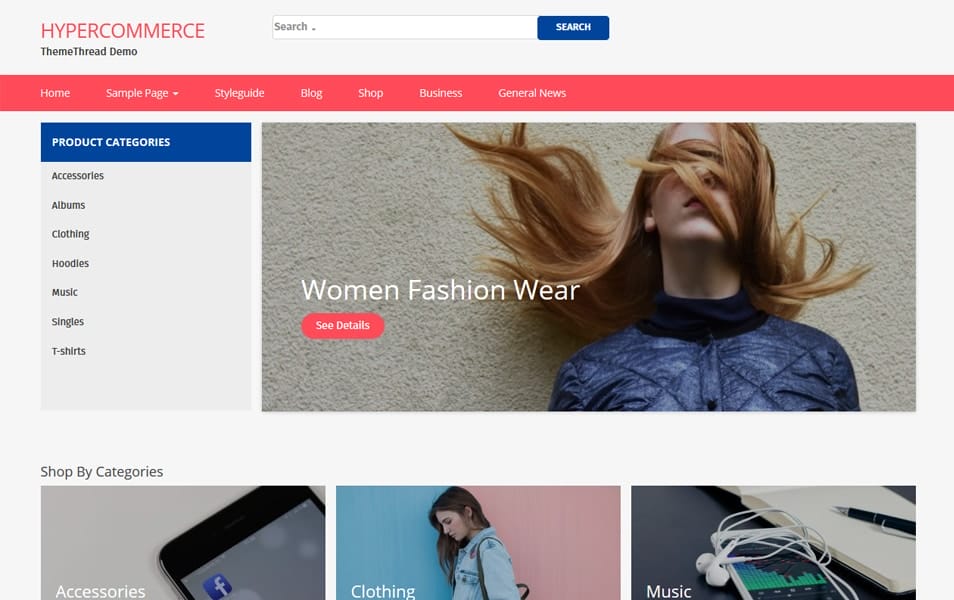Select Business in the top navigation
Viewport: 954px width, 600px height.
click(x=440, y=92)
